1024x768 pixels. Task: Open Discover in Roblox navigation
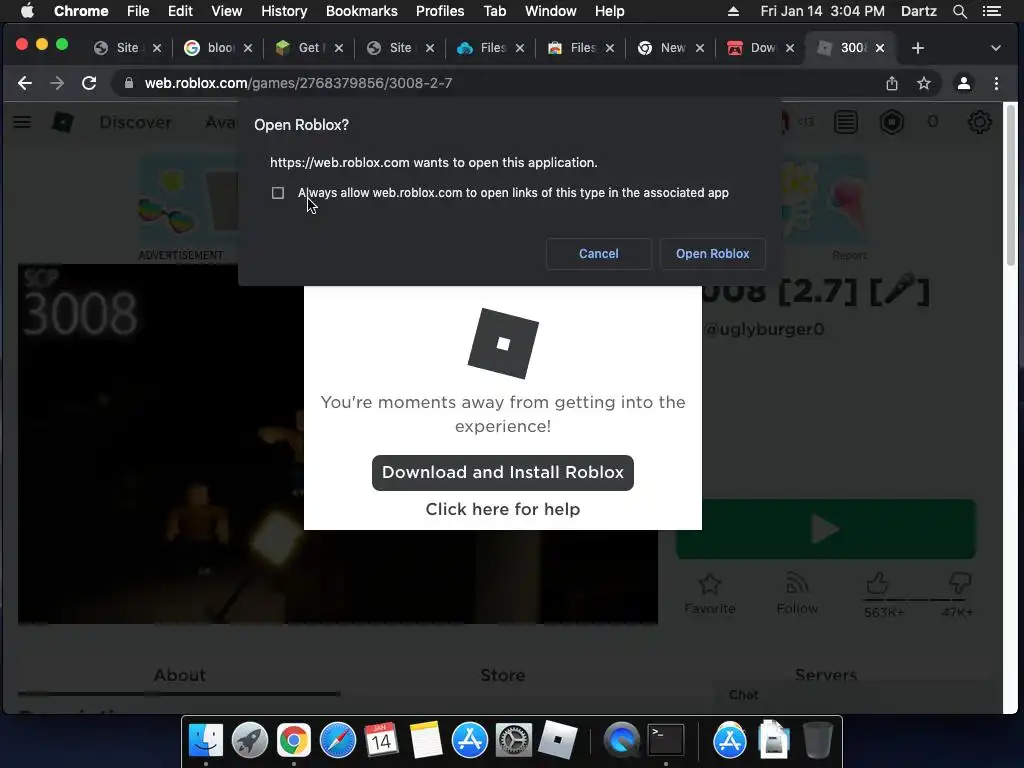click(x=135, y=122)
